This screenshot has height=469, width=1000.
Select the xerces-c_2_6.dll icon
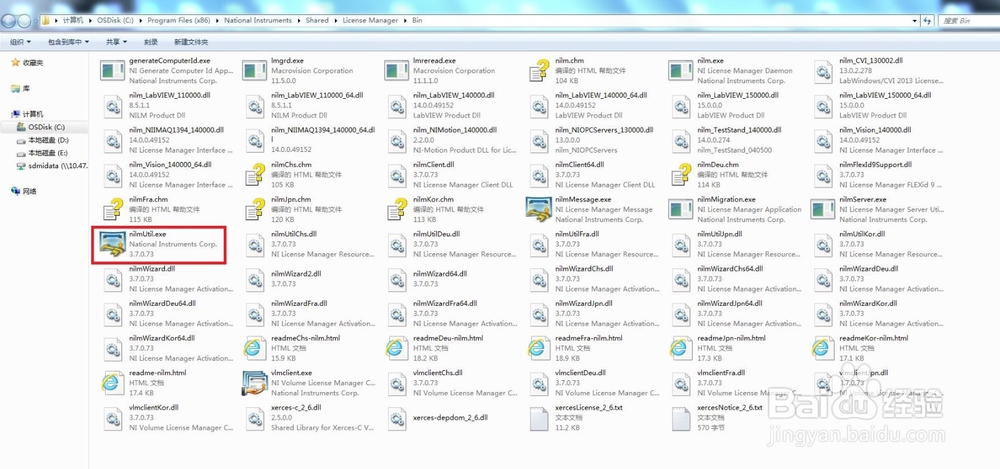click(x=254, y=418)
